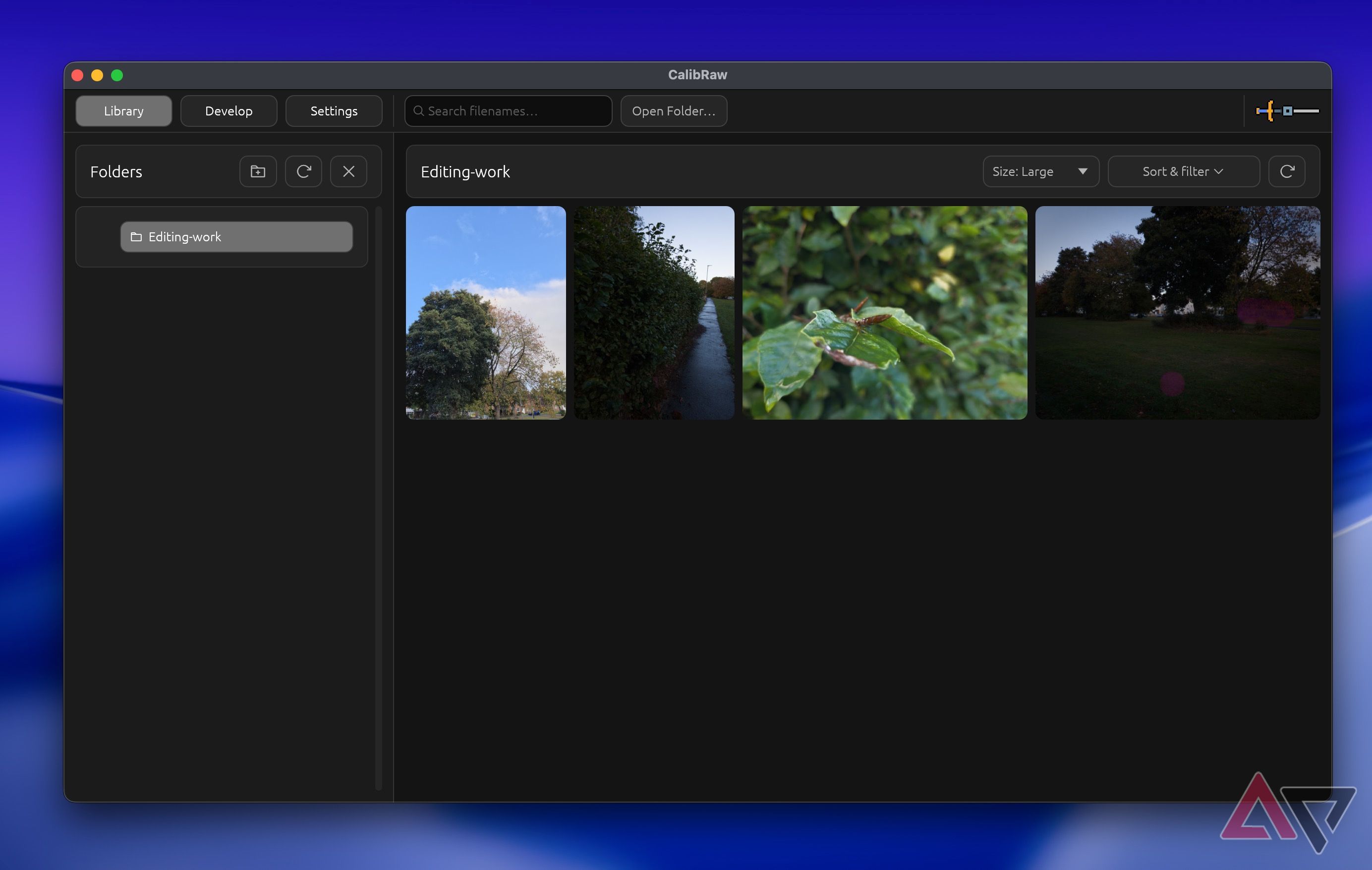Open the Size: Large dropdown
This screenshot has height=870, width=1372.
tap(1041, 171)
